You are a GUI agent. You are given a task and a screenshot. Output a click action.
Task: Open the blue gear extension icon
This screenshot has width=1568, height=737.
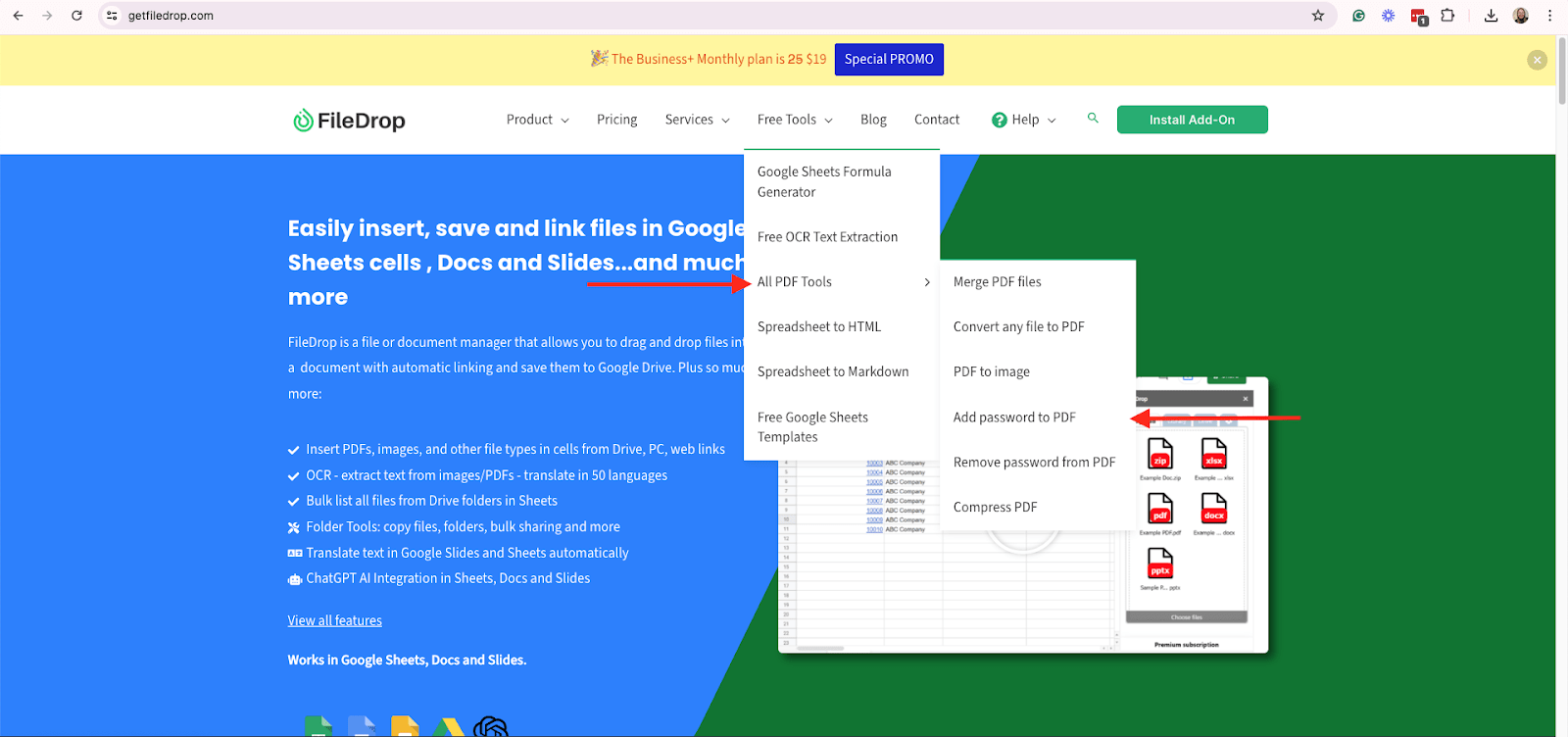point(1389,16)
